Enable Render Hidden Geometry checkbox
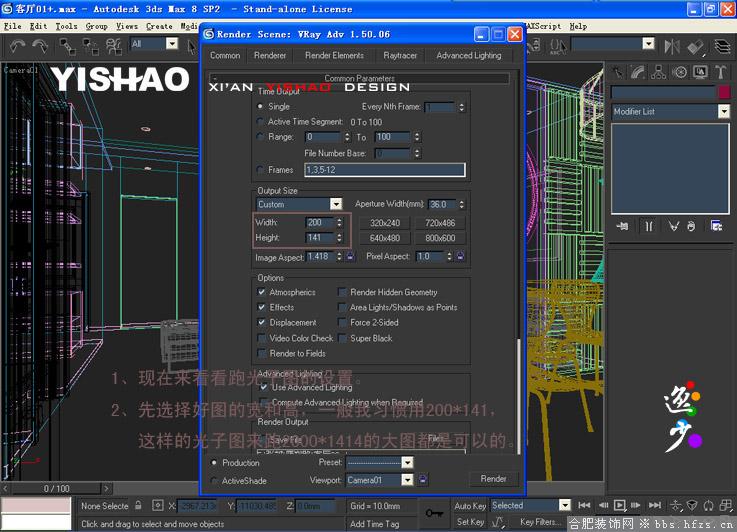 coord(342,292)
